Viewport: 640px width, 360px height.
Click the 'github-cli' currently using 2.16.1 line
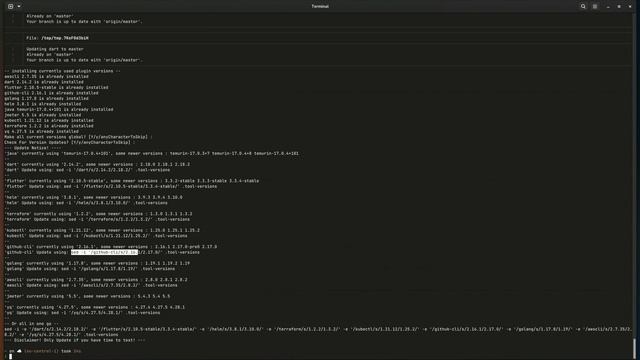[111, 247]
